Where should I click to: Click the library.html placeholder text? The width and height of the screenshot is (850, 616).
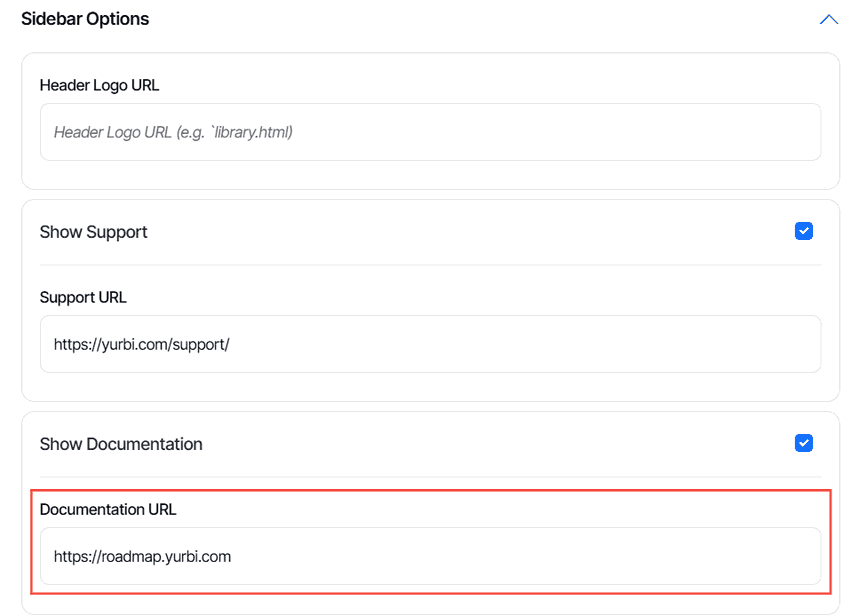[x=253, y=132]
